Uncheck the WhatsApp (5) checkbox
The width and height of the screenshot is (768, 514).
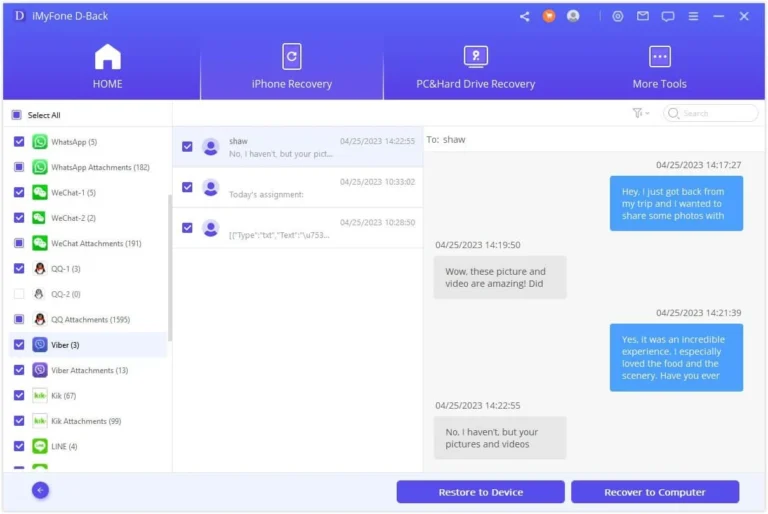click(19, 142)
